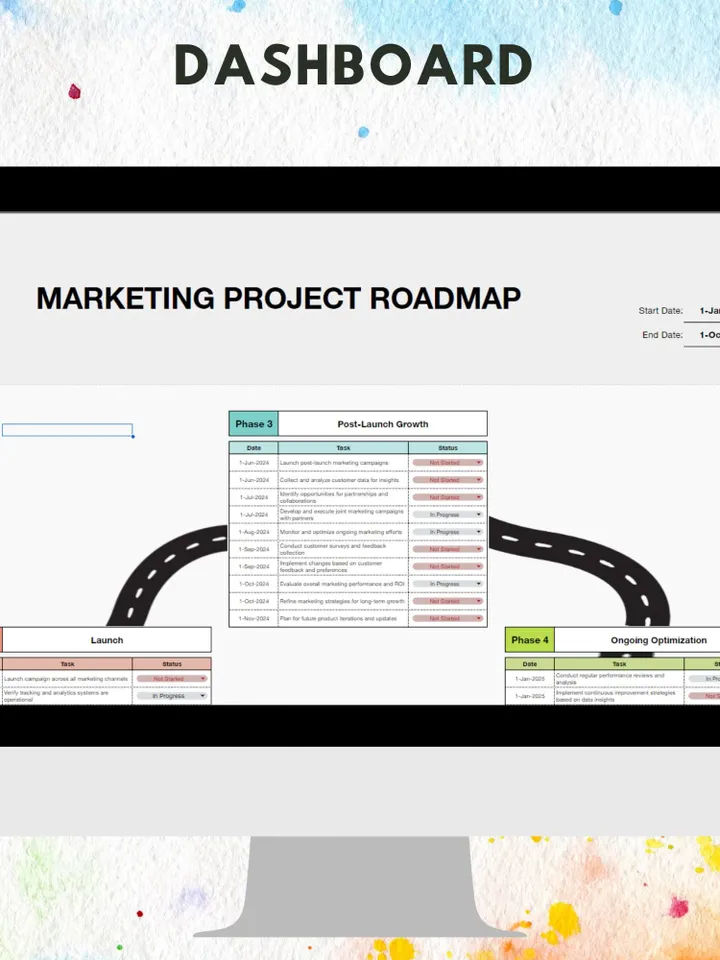Select the 1-Nov-2024 date cell
The image size is (720, 960).
point(253,618)
